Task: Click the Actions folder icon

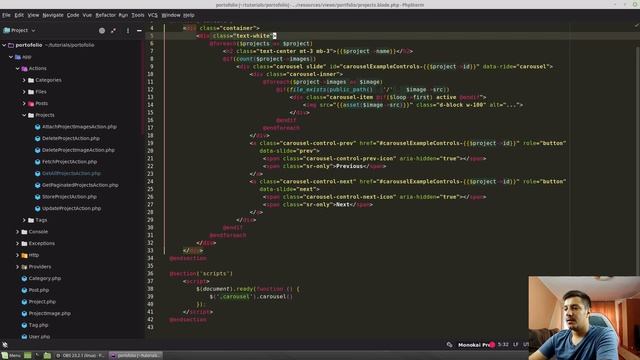Action: (x=24, y=69)
